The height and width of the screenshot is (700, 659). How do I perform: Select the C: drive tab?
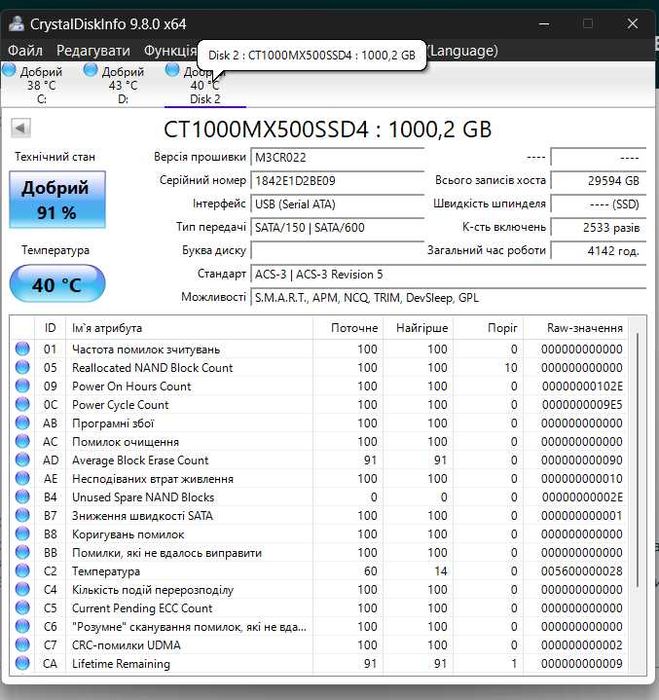click(x=41, y=85)
